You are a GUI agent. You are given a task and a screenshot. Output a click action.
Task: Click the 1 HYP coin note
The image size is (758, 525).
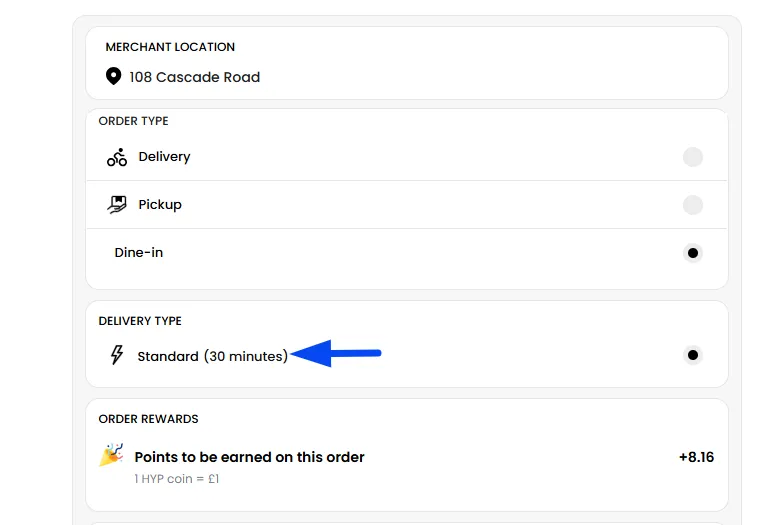click(177, 479)
